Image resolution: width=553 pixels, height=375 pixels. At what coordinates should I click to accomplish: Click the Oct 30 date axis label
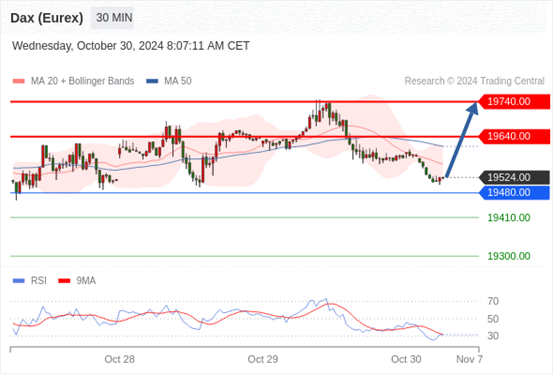(406, 359)
